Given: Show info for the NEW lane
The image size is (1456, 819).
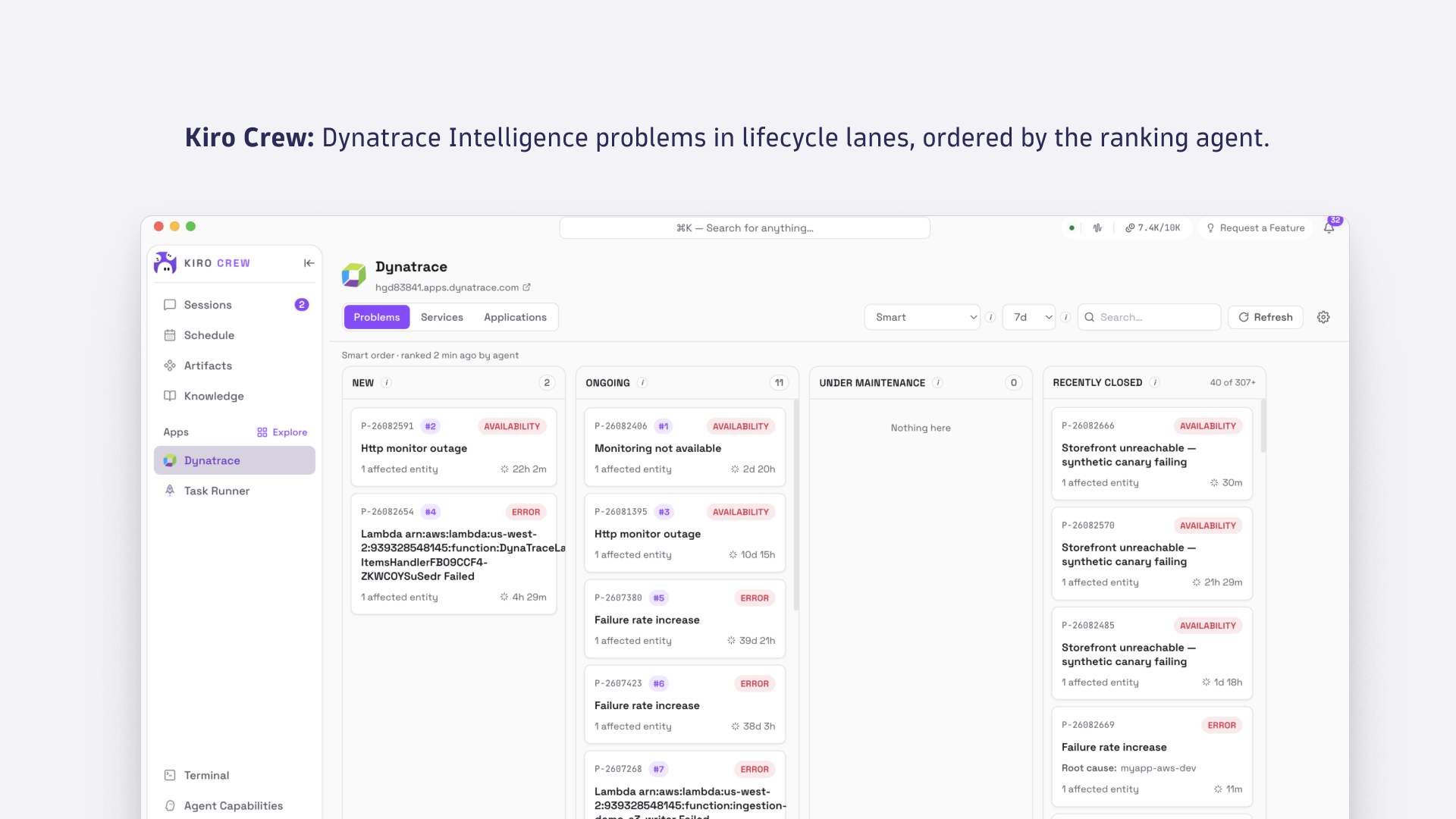Looking at the screenshot, I should click(x=387, y=383).
